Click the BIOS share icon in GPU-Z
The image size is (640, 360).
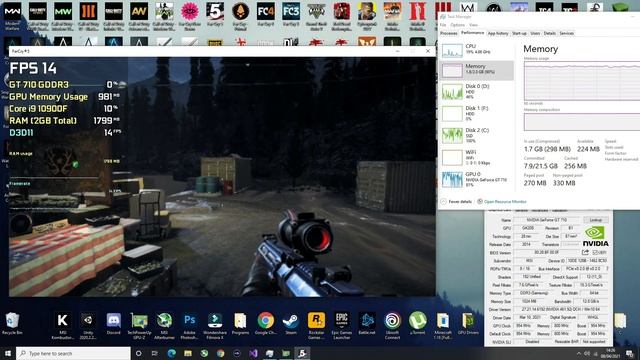(x=586, y=252)
